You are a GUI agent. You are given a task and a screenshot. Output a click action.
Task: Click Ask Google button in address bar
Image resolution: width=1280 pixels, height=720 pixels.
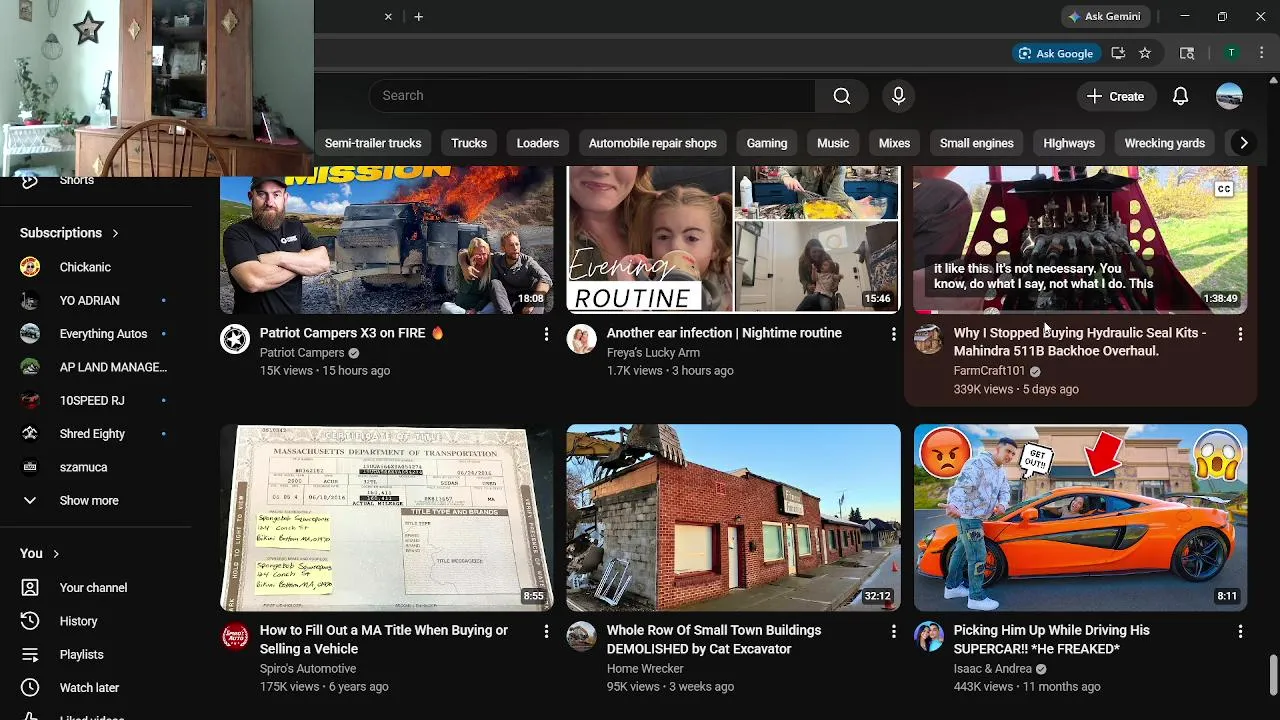tap(1056, 53)
